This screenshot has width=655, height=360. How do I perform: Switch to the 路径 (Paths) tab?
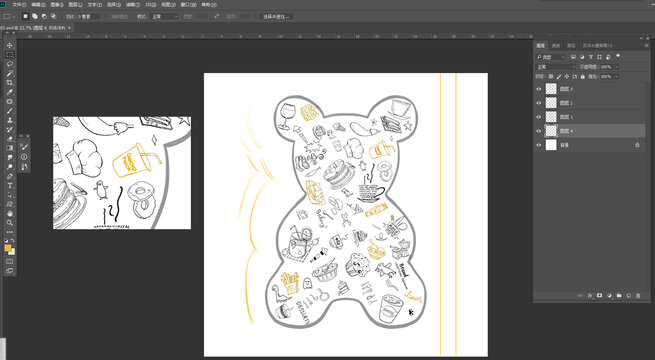click(571, 46)
